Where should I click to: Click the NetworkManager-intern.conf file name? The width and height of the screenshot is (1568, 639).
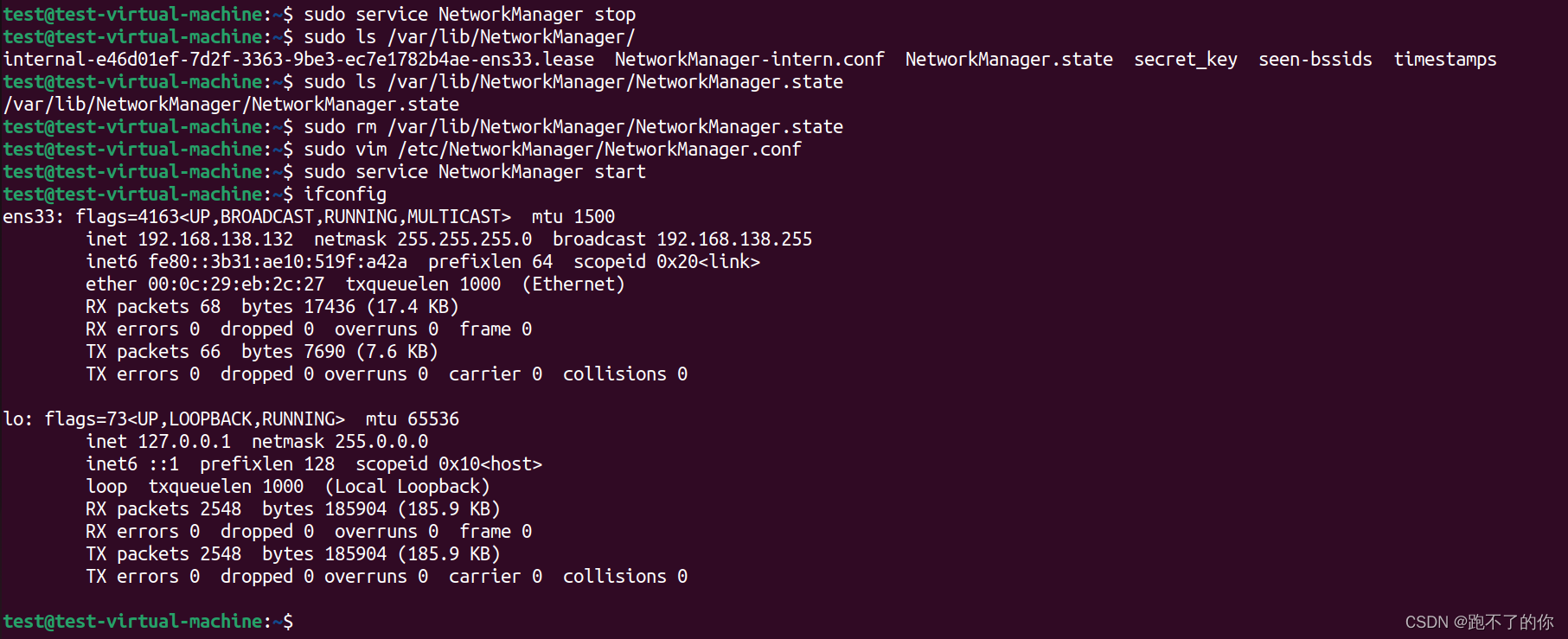click(750, 60)
